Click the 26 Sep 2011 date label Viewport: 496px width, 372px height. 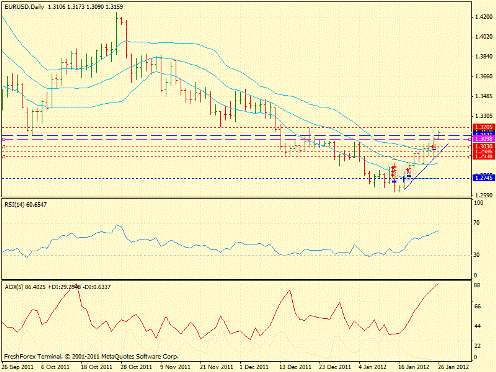(x=18, y=367)
